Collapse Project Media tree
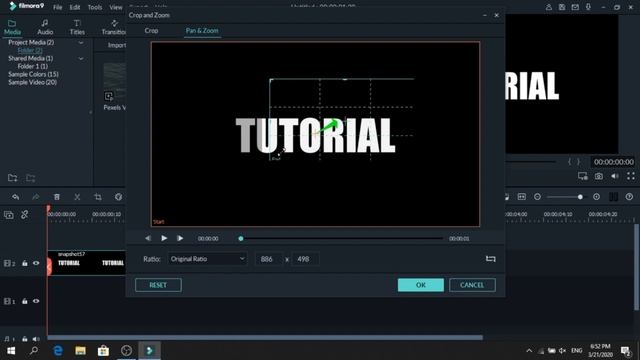This screenshot has height=360, width=640. click(81, 42)
